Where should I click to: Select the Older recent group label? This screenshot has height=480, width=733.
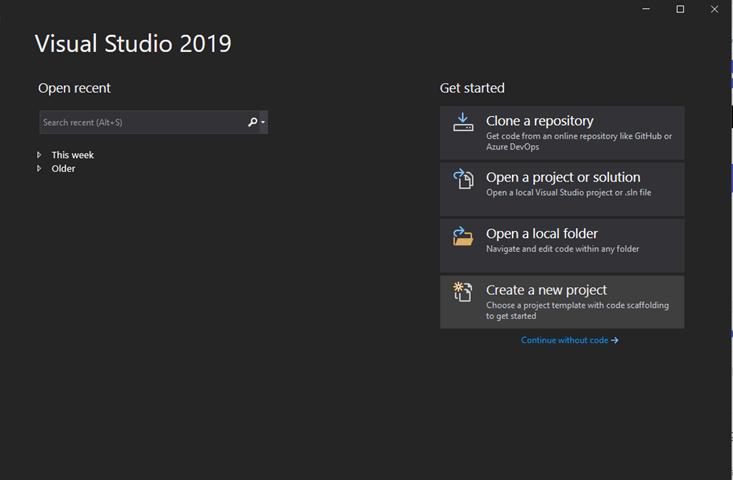pyautogui.click(x=63, y=168)
